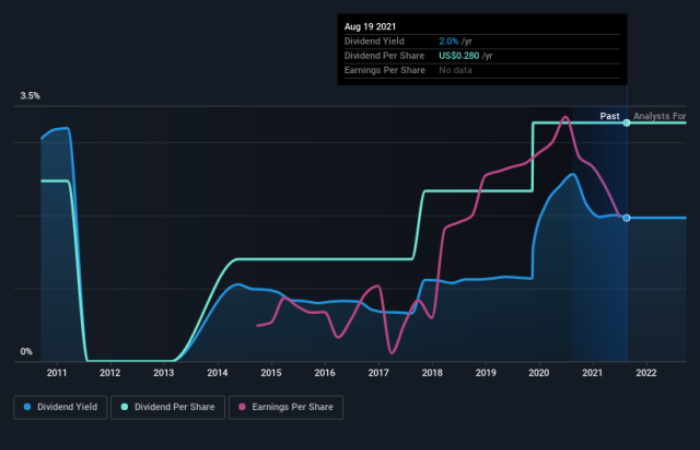Select the Dividend Yield marker at Aug 2021
Screen dimensions: 700x450
(x=627, y=218)
